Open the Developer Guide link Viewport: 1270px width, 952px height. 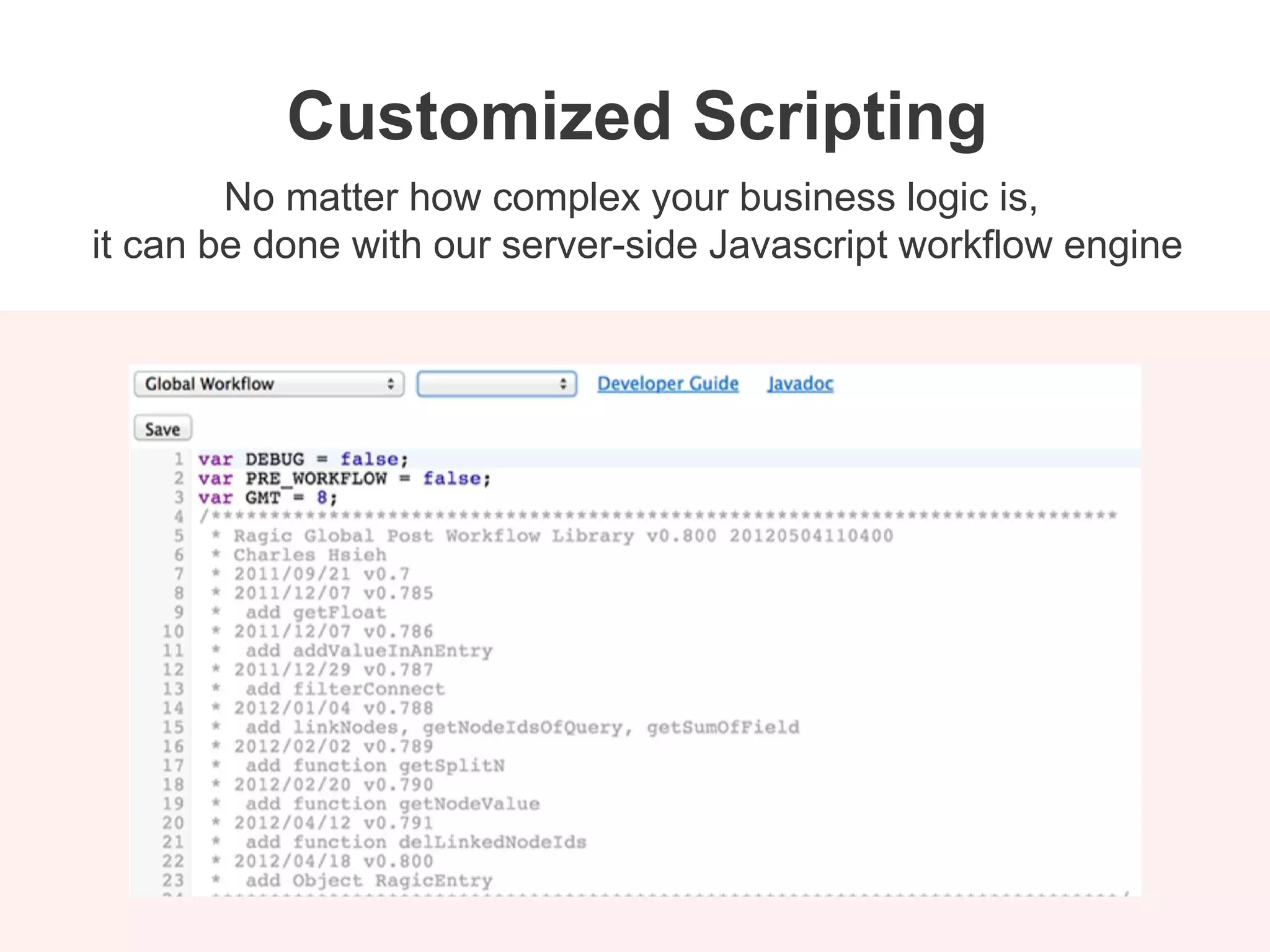pyautogui.click(x=668, y=384)
